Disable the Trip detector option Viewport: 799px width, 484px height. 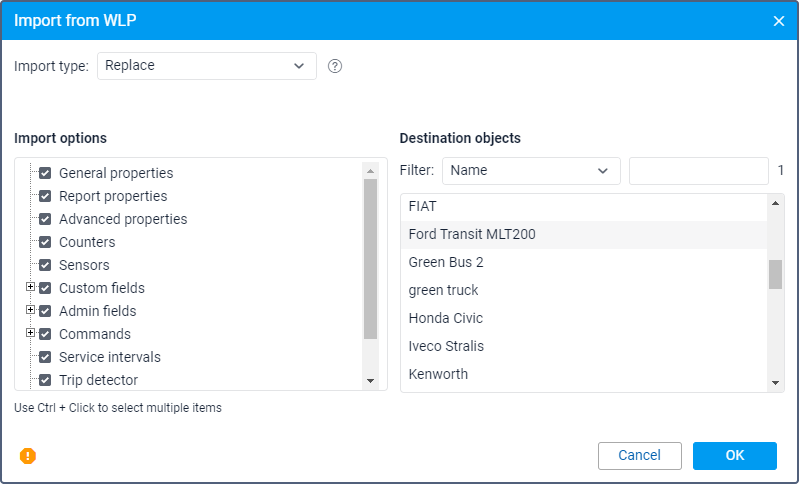[x=45, y=380]
